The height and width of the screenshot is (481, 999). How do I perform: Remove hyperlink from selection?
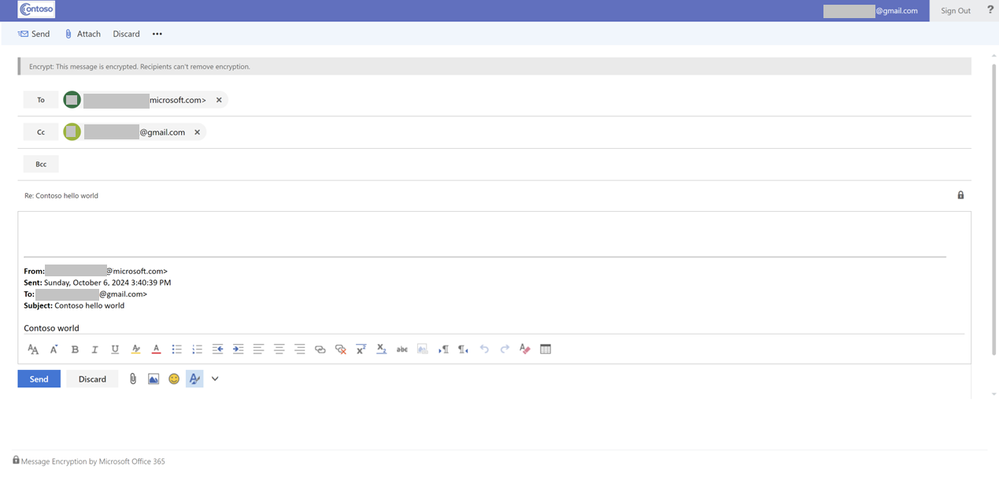[x=341, y=349]
